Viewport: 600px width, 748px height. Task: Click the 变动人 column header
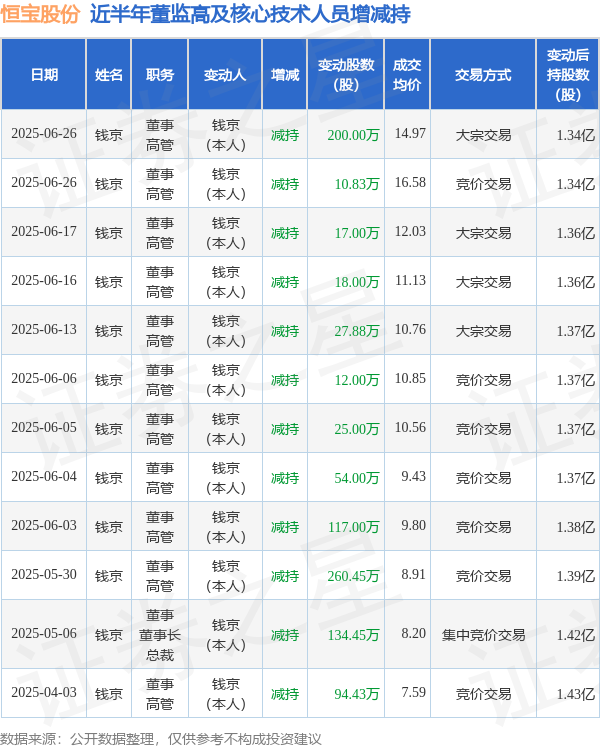pyautogui.click(x=225, y=75)
